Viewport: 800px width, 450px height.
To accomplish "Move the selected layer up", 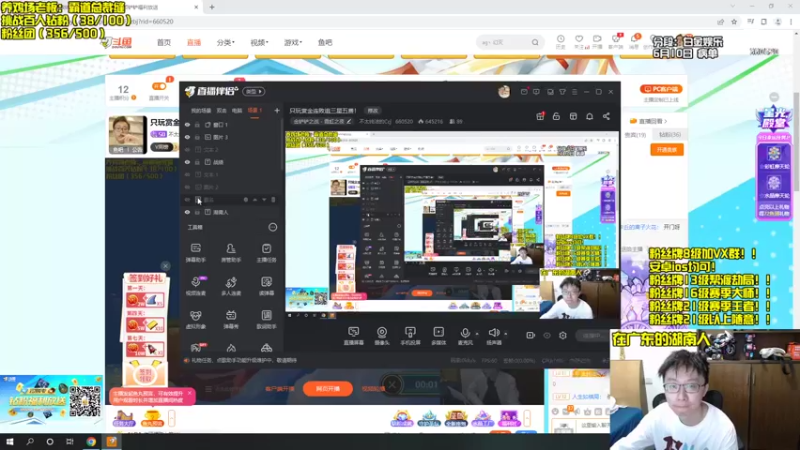I will [x=255, y=200].
